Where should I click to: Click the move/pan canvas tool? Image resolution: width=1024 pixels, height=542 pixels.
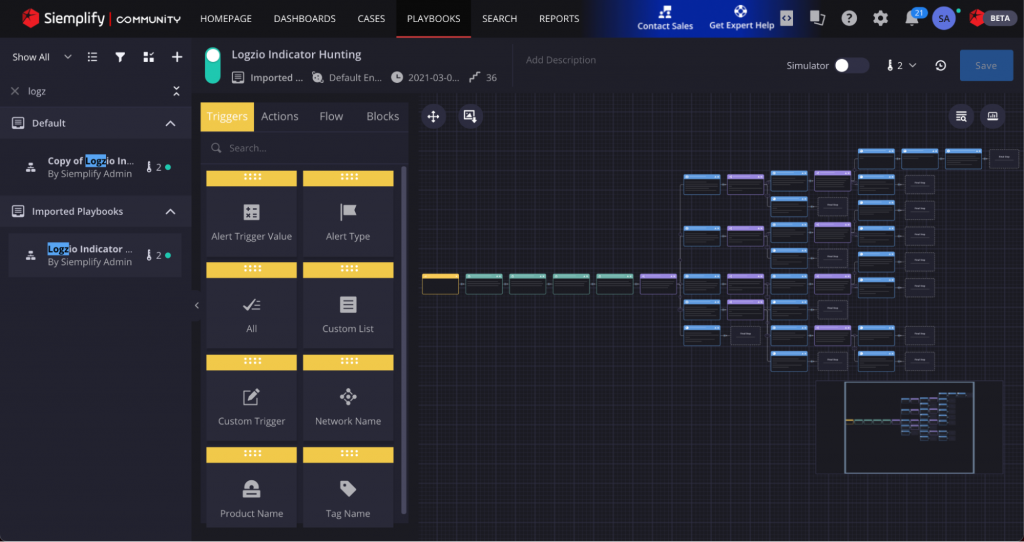click(x=433, y=117)
